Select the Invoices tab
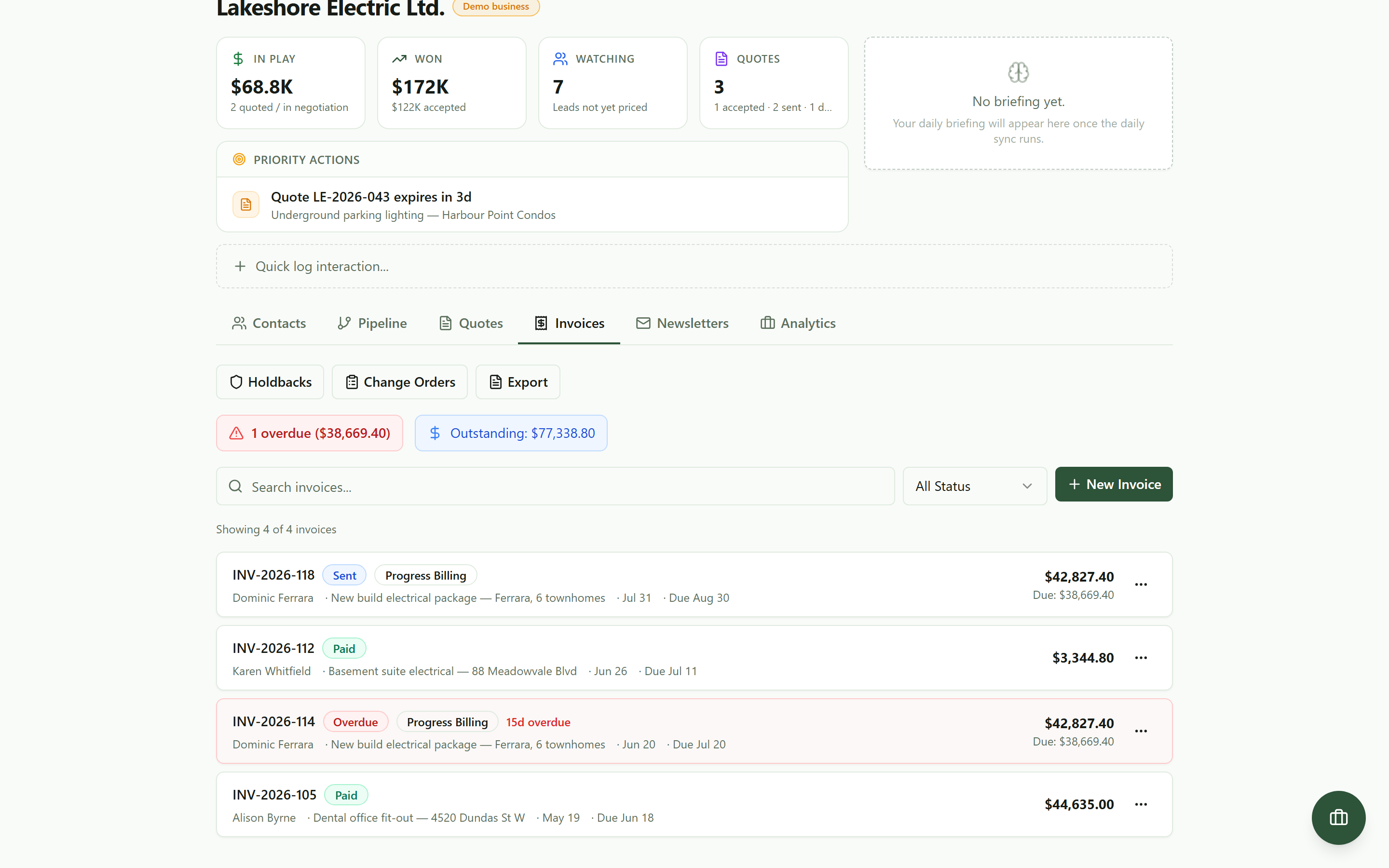Screen dimensions: 1389x868 click(x=569, y=323)
